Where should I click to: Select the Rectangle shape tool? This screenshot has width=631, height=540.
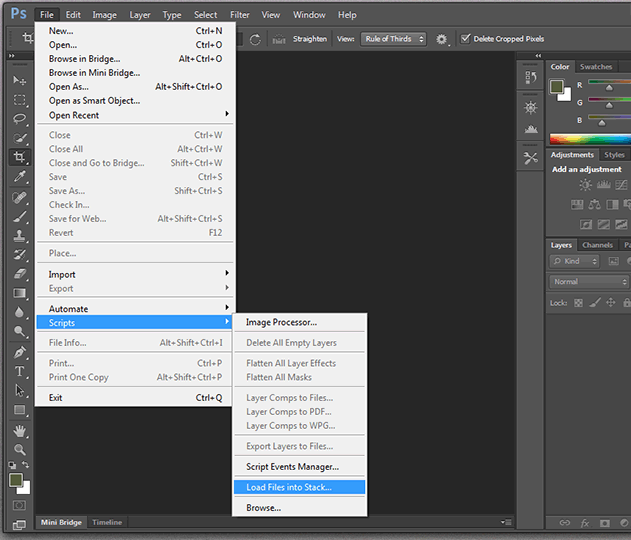tap(19, 410)
